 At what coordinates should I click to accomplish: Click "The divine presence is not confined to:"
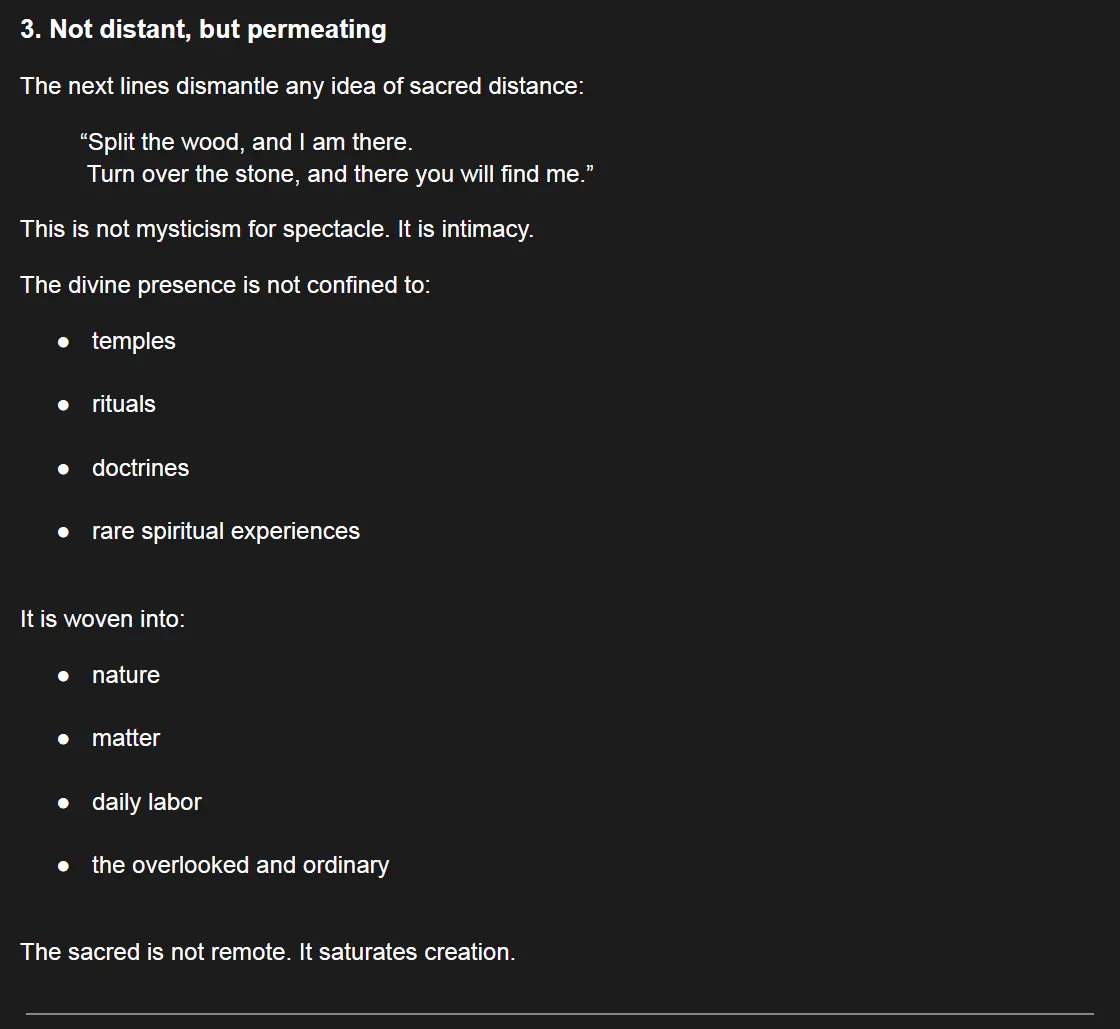[x=225, y=285]
